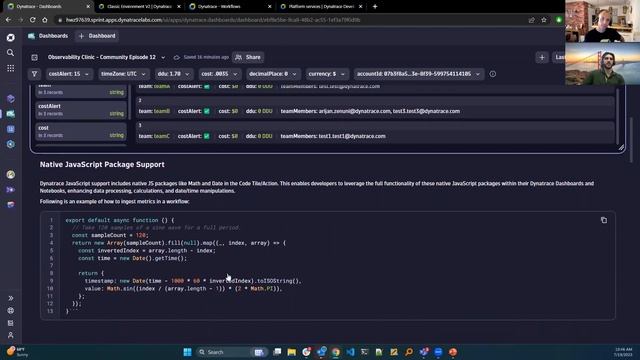The image size is (640, 360).
Task: Click the tile resize handle corner
Action: (621, 147)
